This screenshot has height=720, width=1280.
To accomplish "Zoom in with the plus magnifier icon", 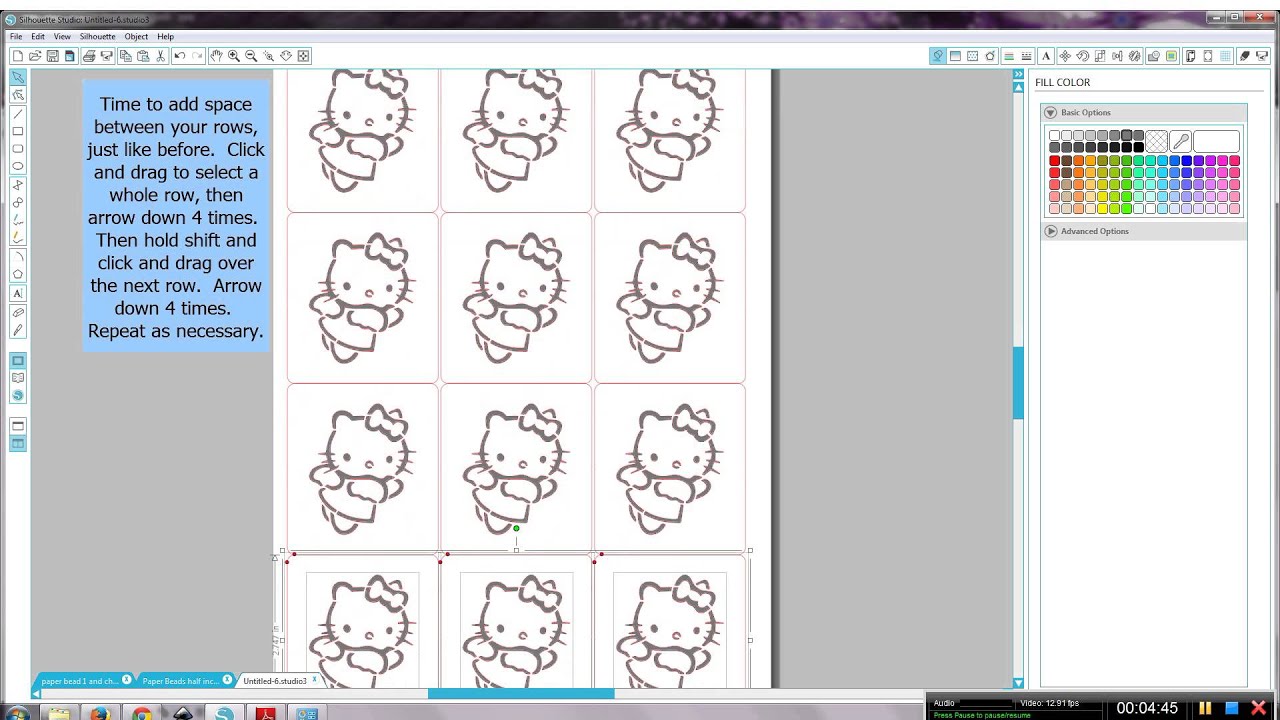I will point(233,56).
